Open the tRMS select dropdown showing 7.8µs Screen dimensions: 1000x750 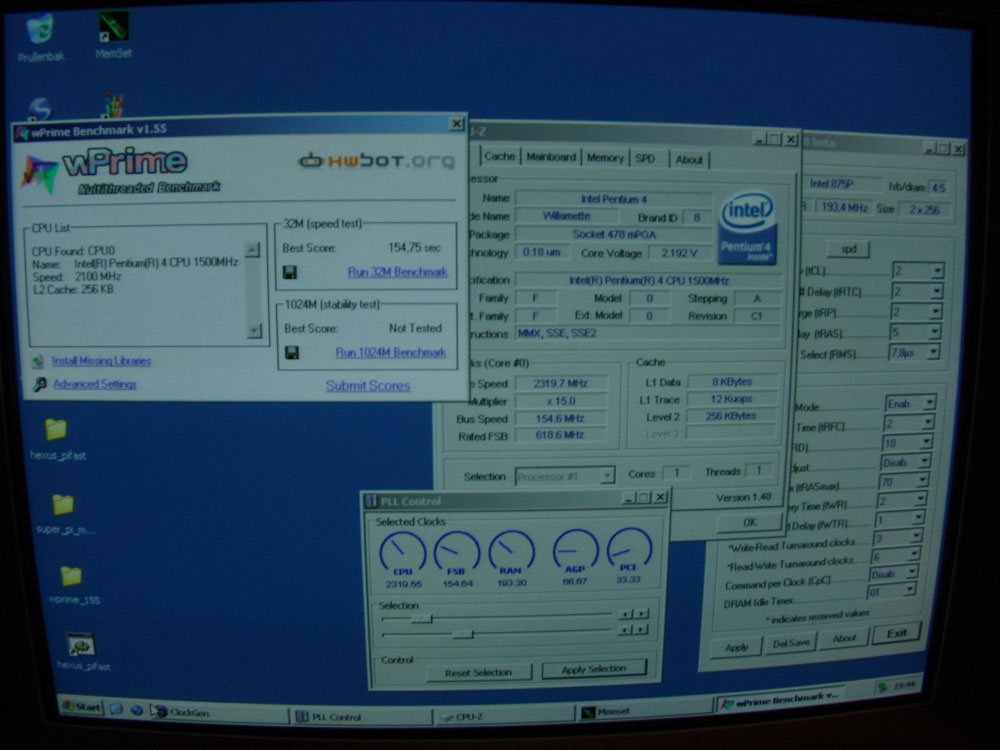(x=914, y=353)
